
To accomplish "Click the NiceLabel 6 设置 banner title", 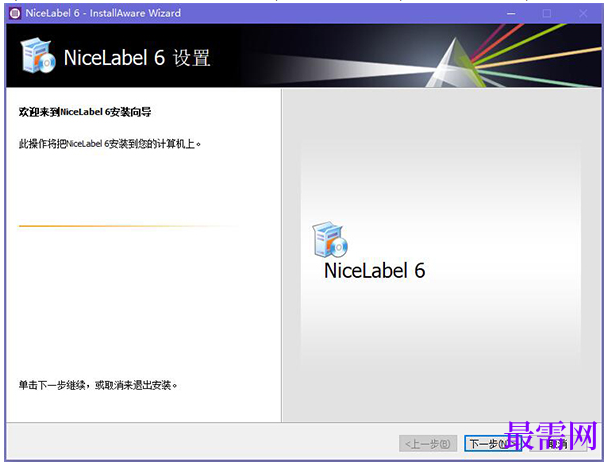I will click(x=137, y=58).
